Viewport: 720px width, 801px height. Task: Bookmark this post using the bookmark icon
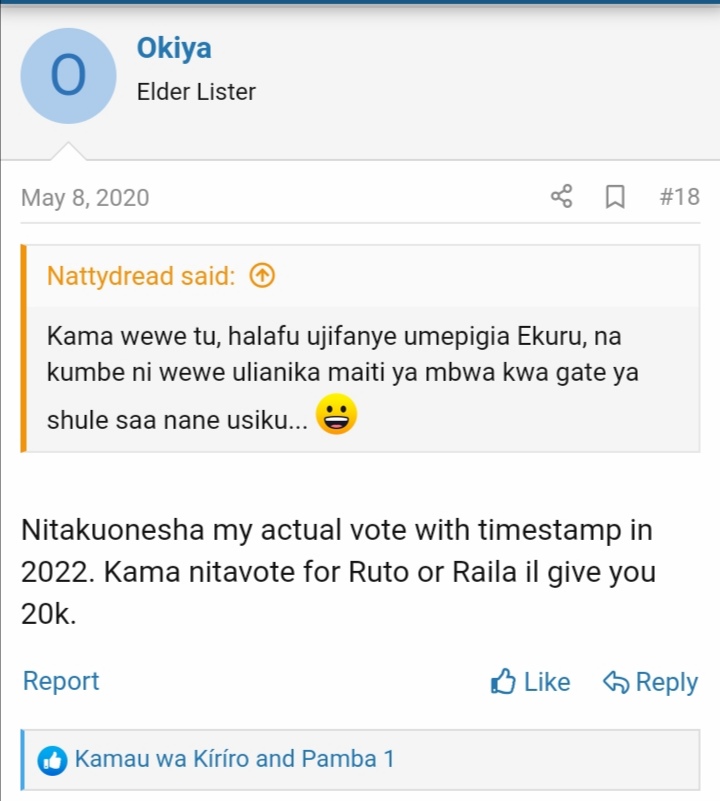pos(616,197)
